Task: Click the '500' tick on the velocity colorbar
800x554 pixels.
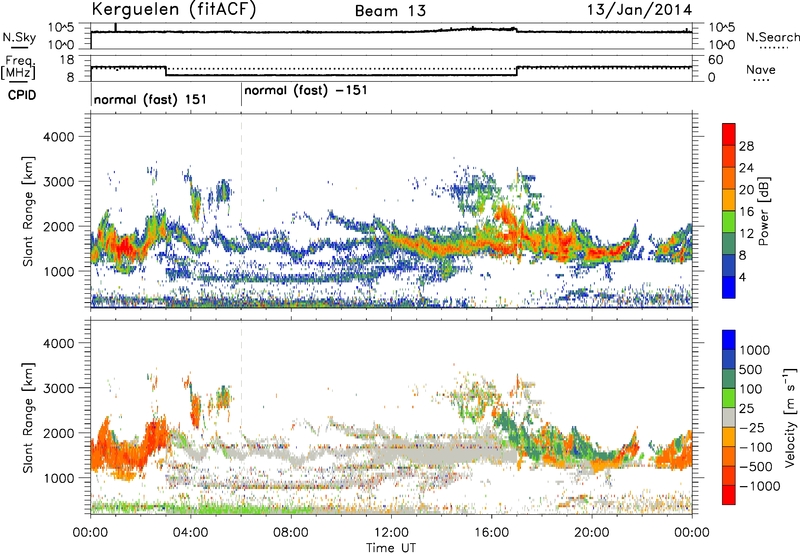Action: point(751,369)
